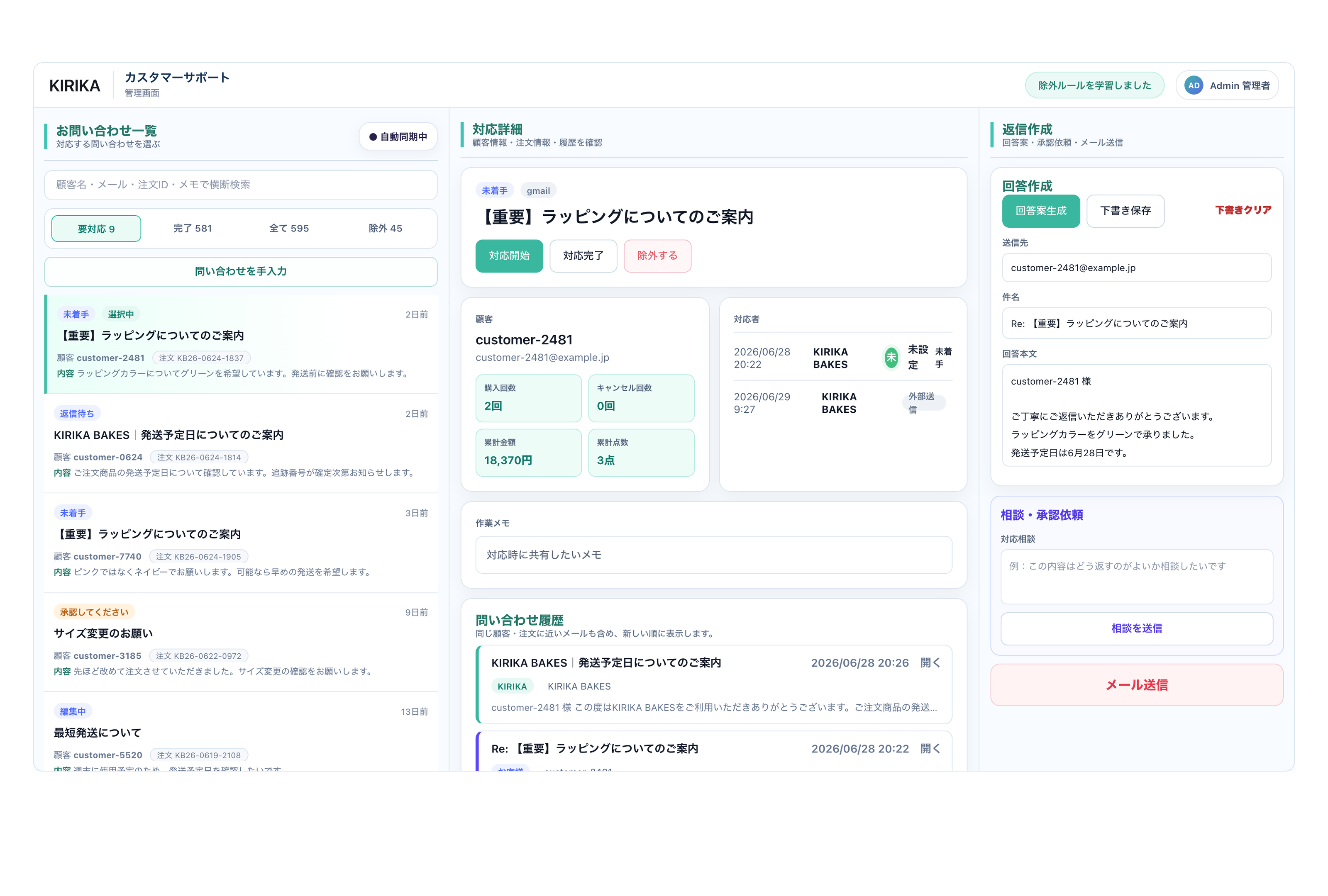
Task: Select the サイズ変更のお願い inquiry
Action: coord(241,643)
